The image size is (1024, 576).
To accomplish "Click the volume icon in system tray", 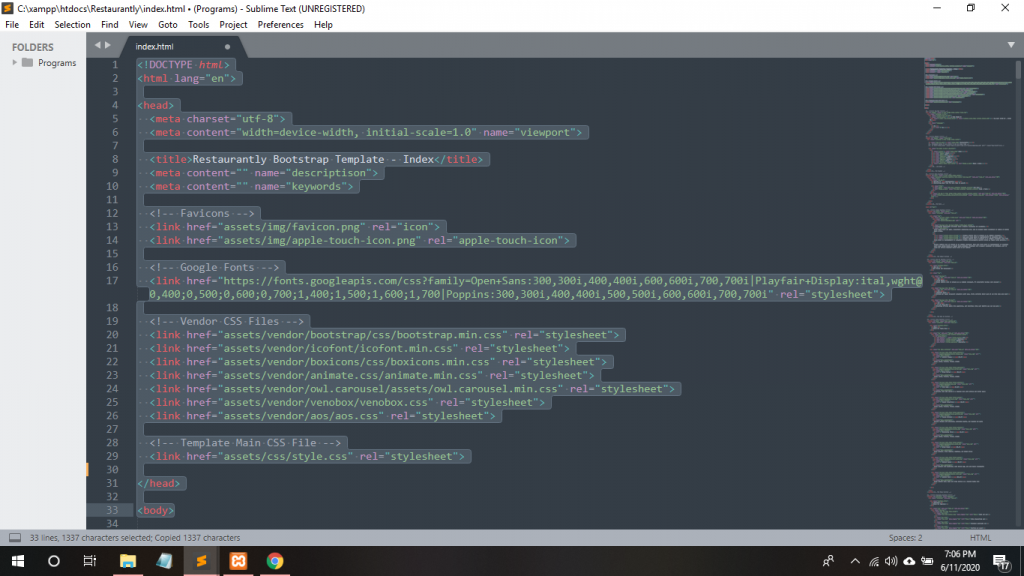I will (x=890, y=561).
